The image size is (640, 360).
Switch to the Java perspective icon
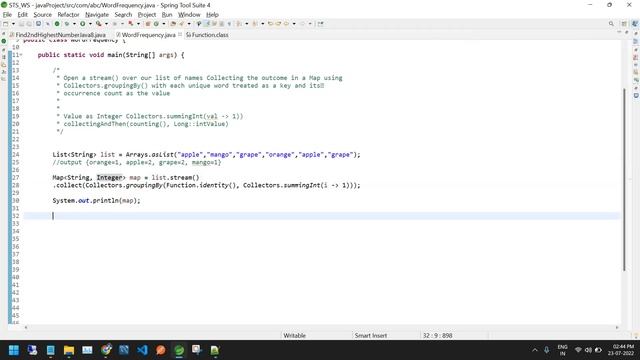(635, 24)
